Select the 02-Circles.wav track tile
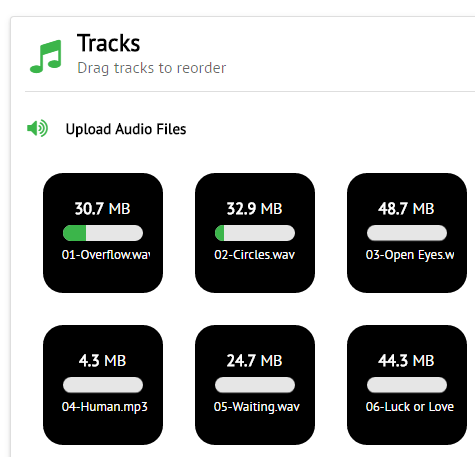This screenshot has height=457, width=475. coord(255,233)
